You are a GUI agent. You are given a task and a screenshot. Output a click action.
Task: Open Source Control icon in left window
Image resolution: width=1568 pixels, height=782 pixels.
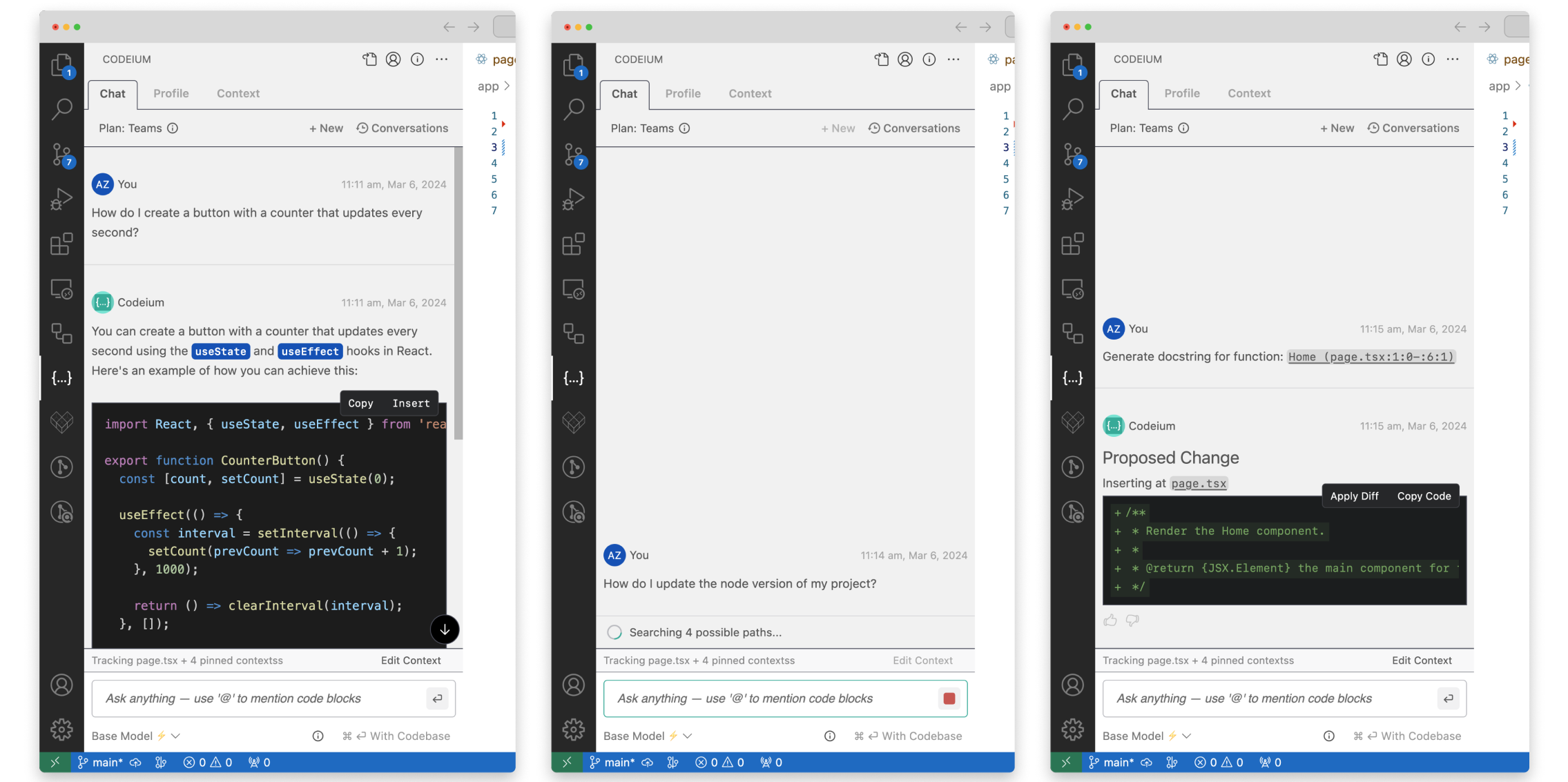tap(62, 155)
